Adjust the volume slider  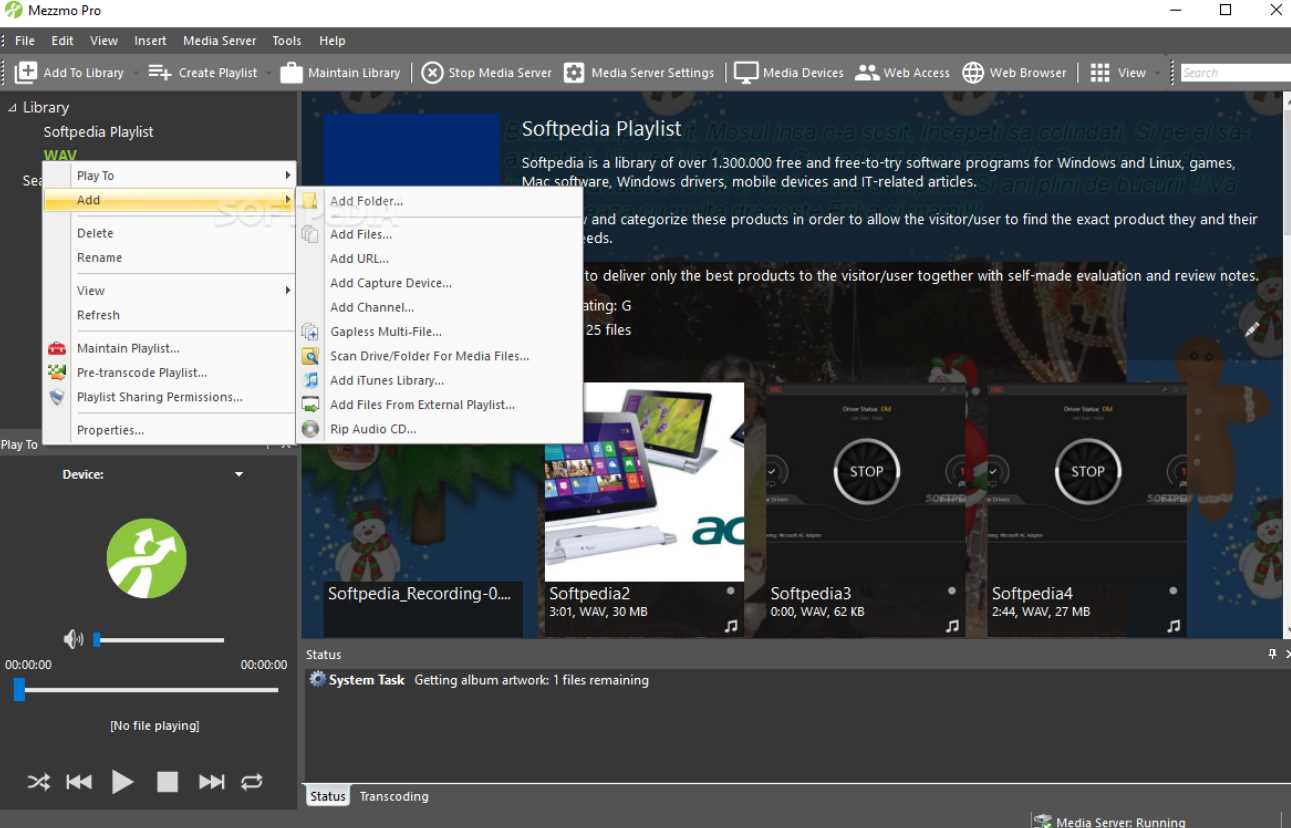[x=159, y=639]
